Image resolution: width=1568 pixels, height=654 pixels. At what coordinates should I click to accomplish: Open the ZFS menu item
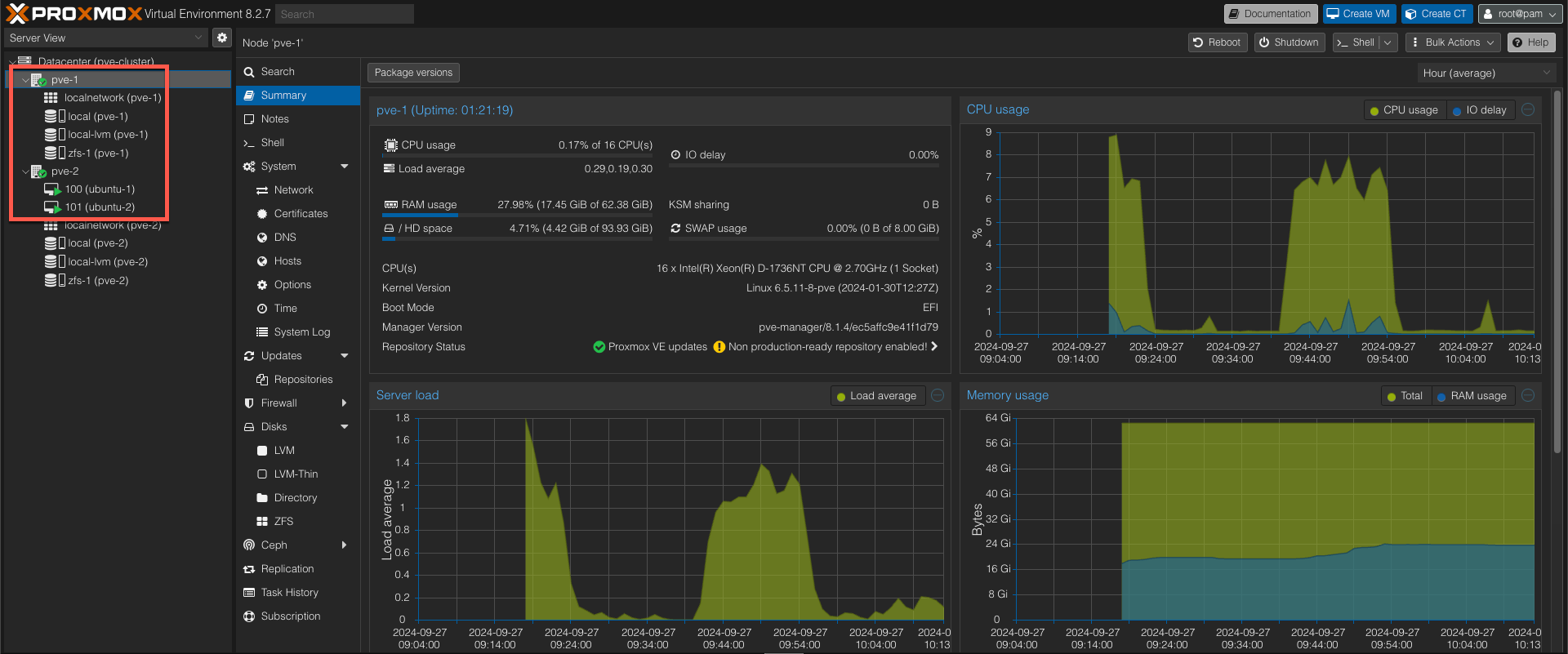click(x=298, y=522)
